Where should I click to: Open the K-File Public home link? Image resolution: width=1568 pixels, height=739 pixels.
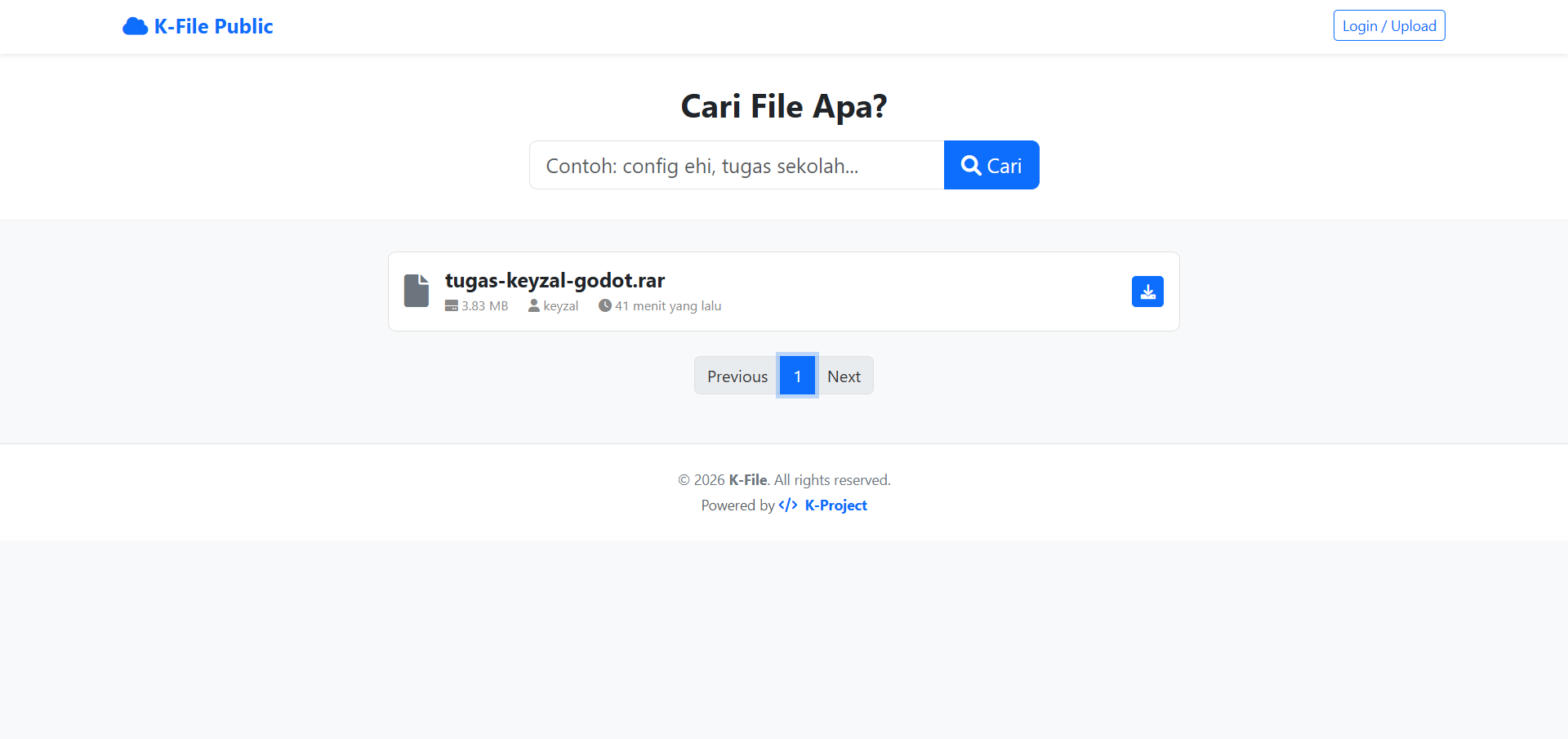pyautogui.click(x=213, y=27)
